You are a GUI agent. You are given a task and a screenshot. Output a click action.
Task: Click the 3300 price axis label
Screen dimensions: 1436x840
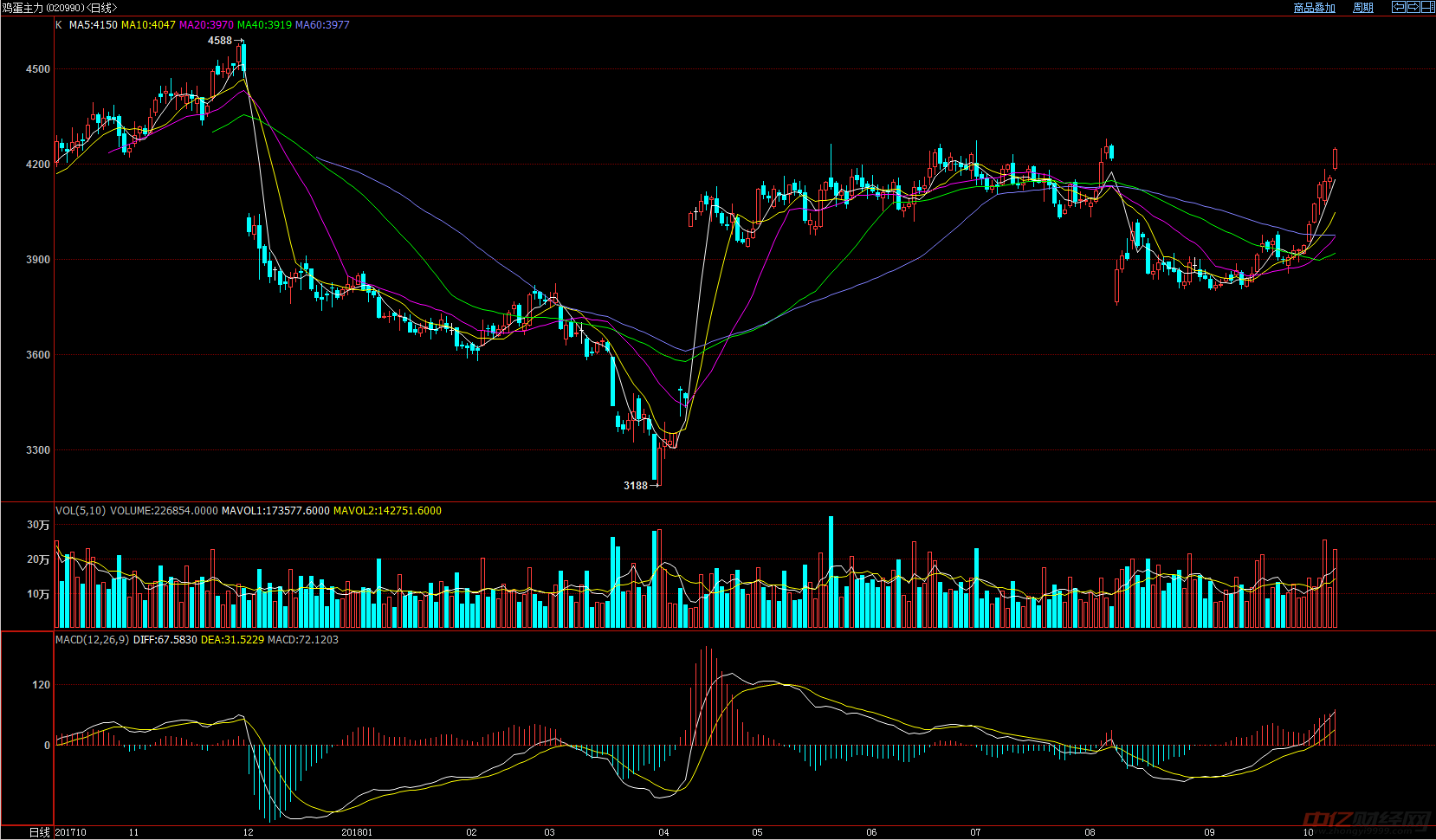pos(38,450)
